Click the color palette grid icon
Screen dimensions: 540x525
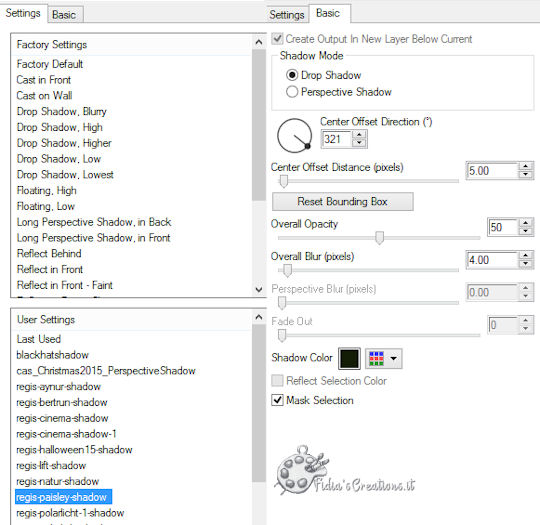[x=376, y=358]
